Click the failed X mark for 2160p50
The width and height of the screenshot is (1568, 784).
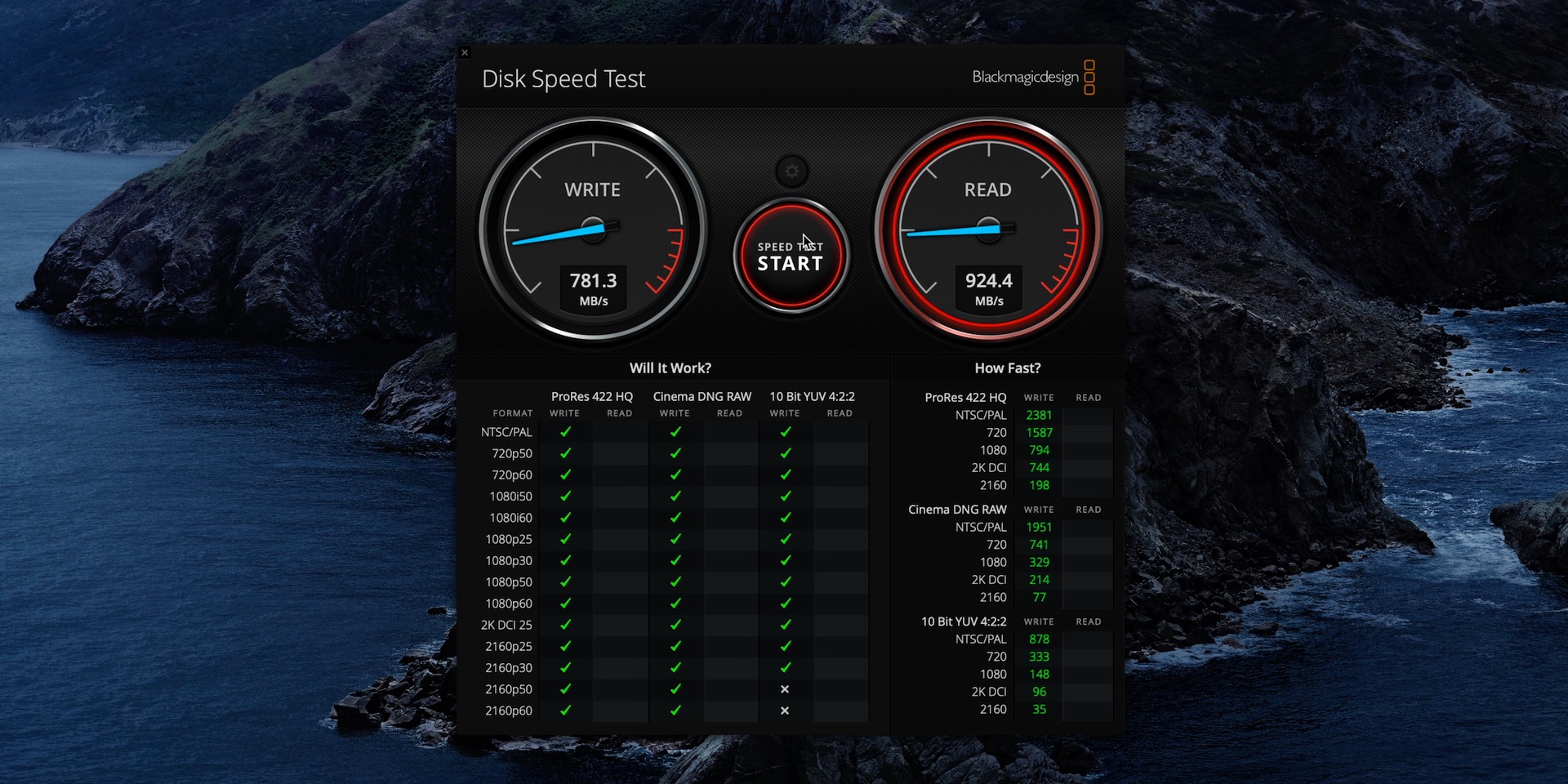coord(785,689)
